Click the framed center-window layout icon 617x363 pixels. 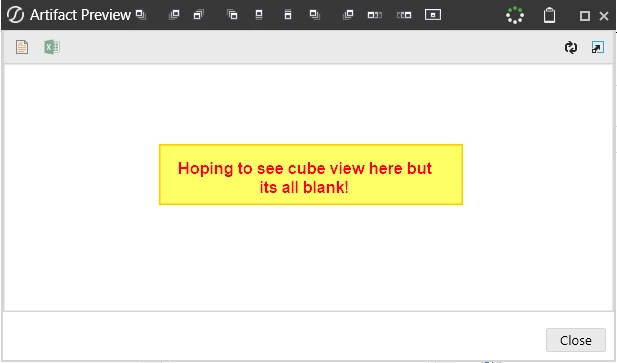[x=433, y=15]
